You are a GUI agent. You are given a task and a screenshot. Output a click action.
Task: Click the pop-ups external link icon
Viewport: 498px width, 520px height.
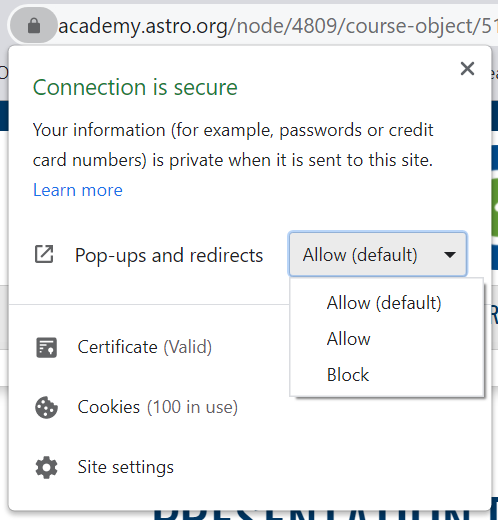44,254
